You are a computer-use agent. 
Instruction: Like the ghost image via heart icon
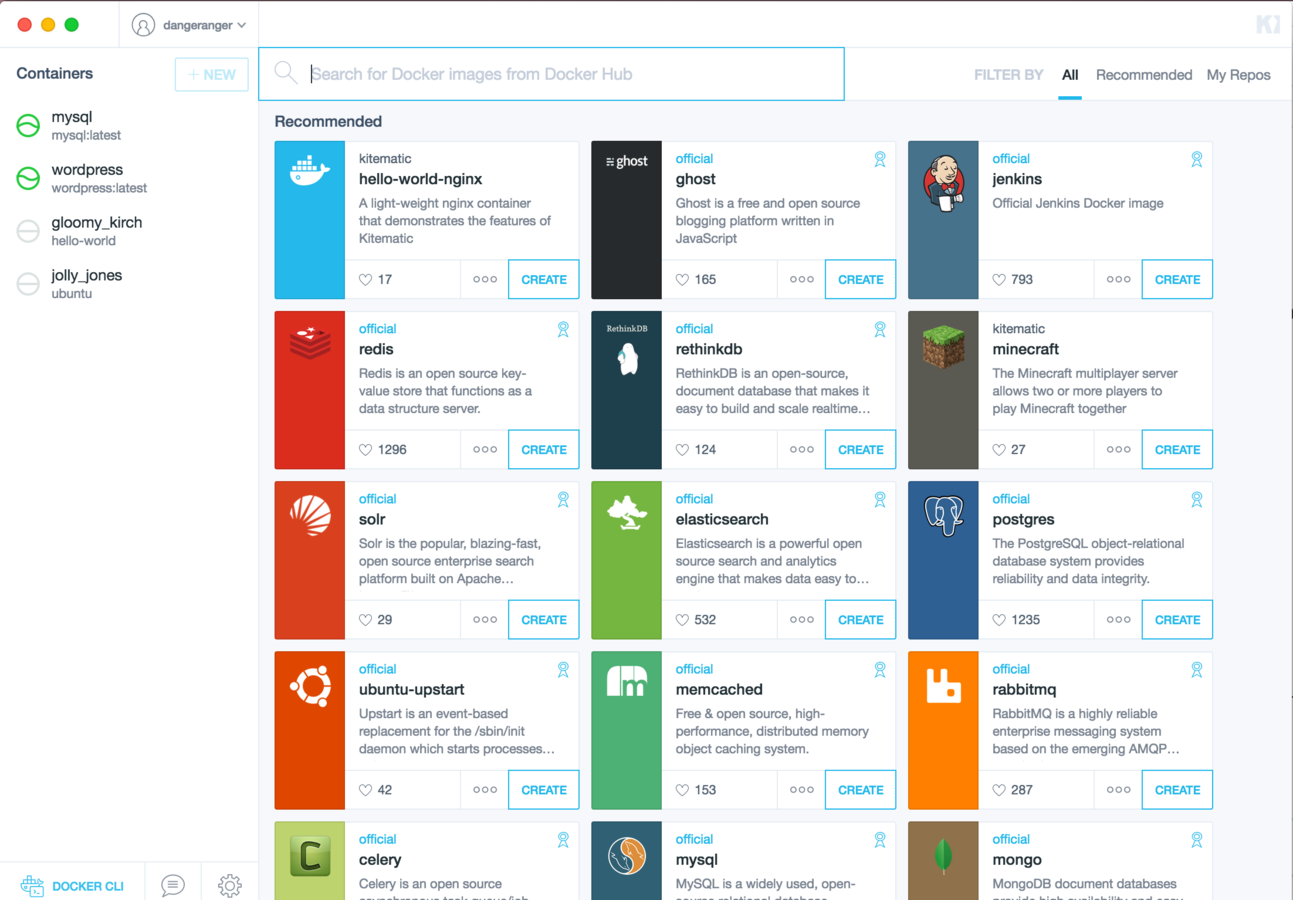click(x=682, y=280)
